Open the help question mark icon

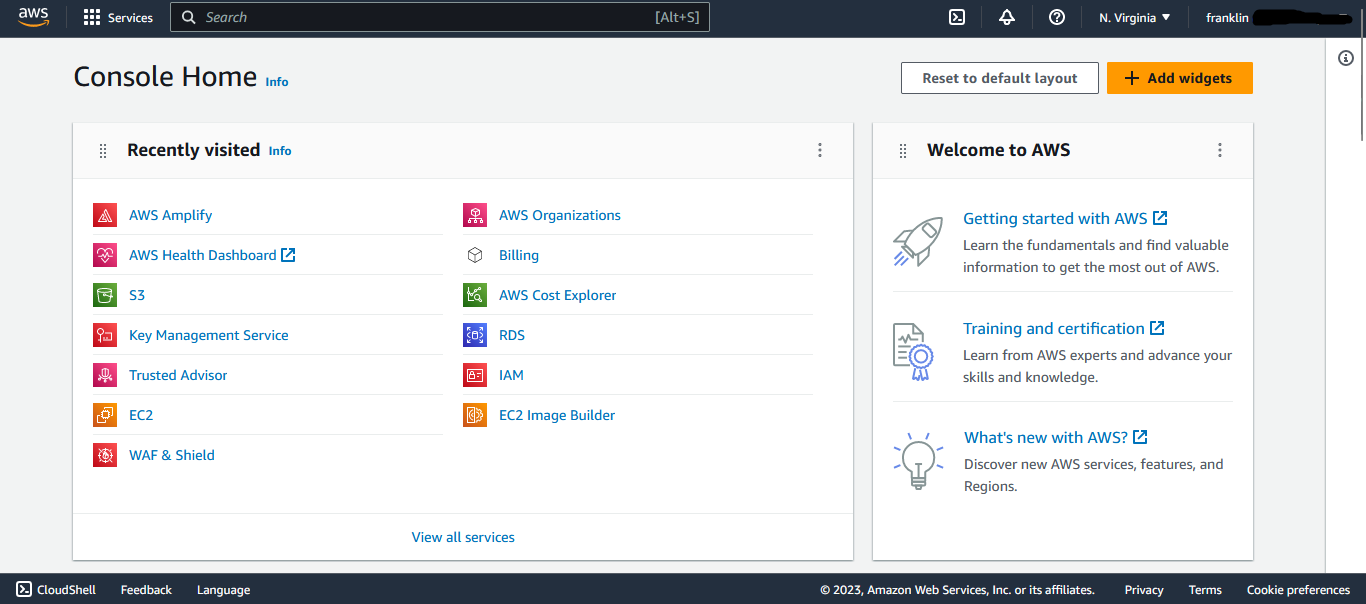click(1057, 17)
